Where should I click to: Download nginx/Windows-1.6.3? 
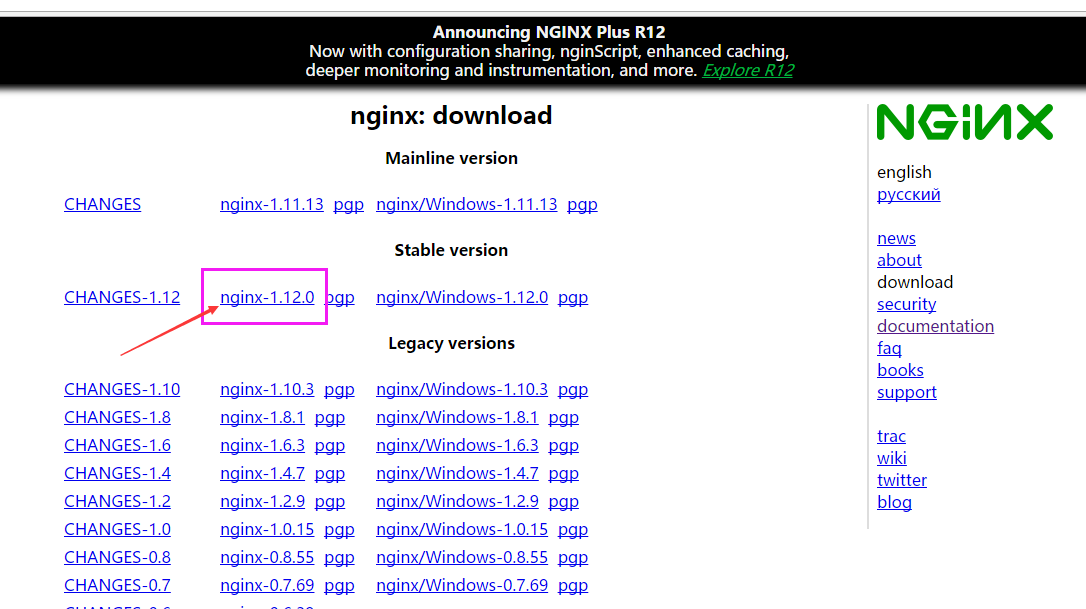click(x=457, y=445)
